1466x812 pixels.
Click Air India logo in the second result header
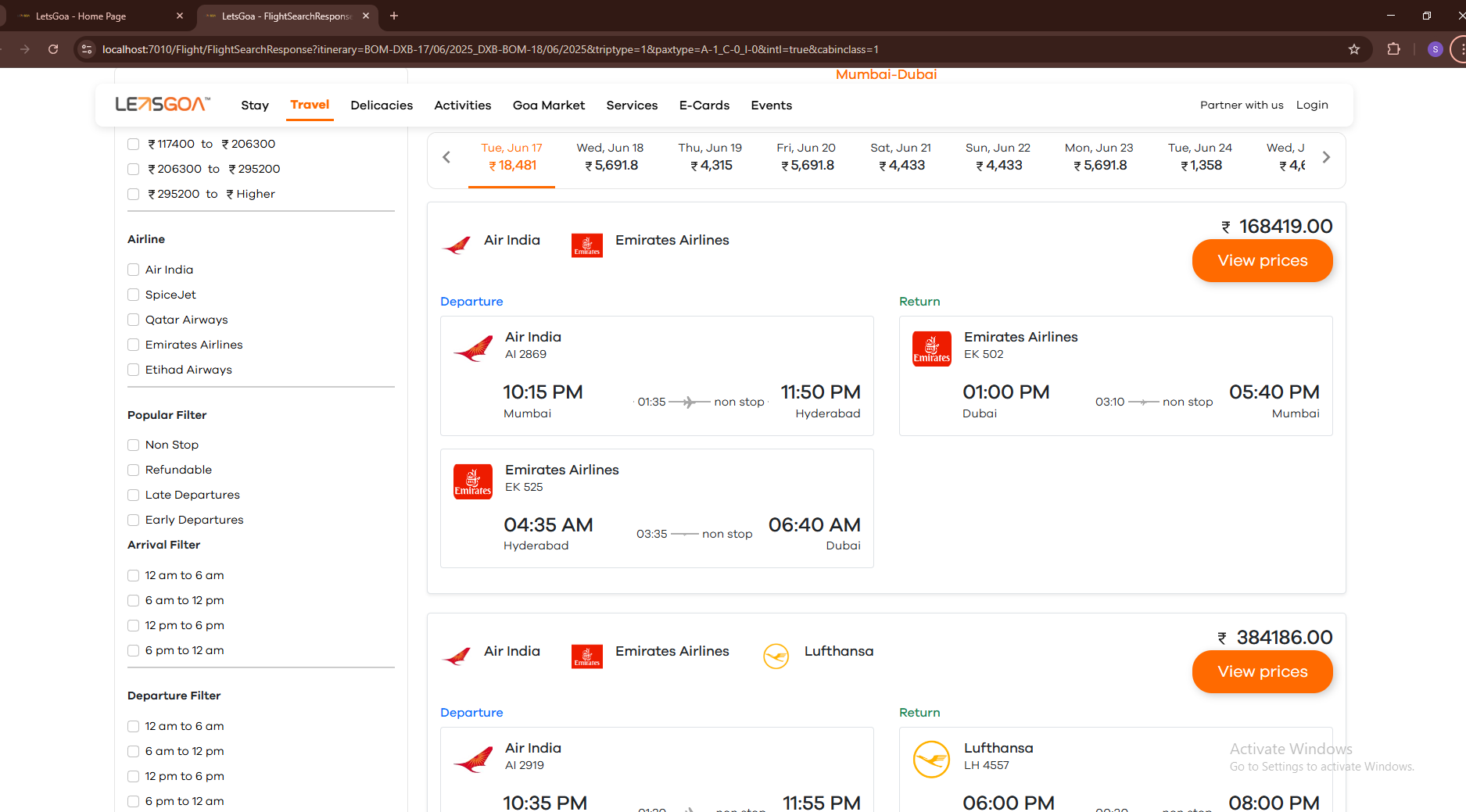(x=457, y=656)
